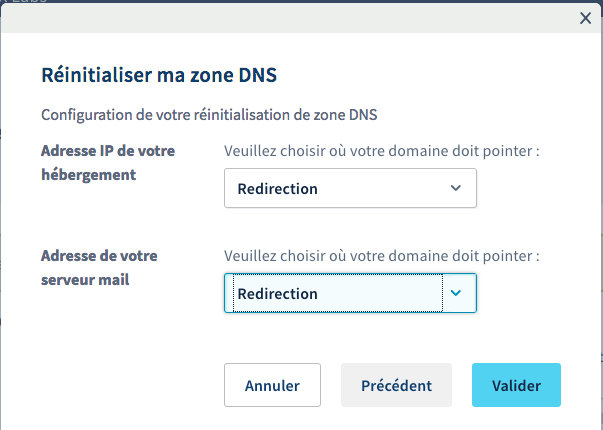Click the 'Veuillez choisir' prompt above mail dropdown

point(382,256)
